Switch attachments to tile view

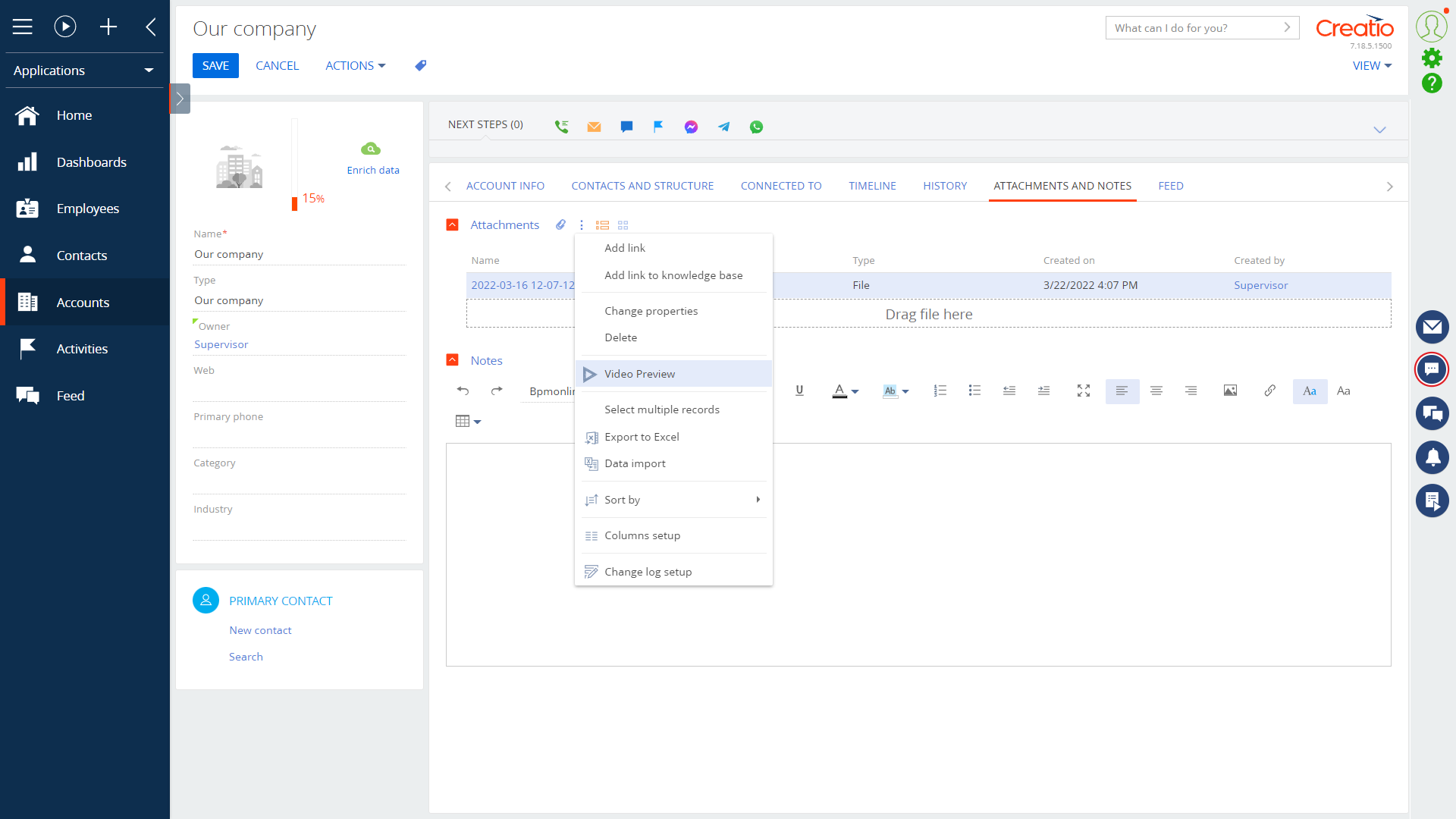(623, 225)
